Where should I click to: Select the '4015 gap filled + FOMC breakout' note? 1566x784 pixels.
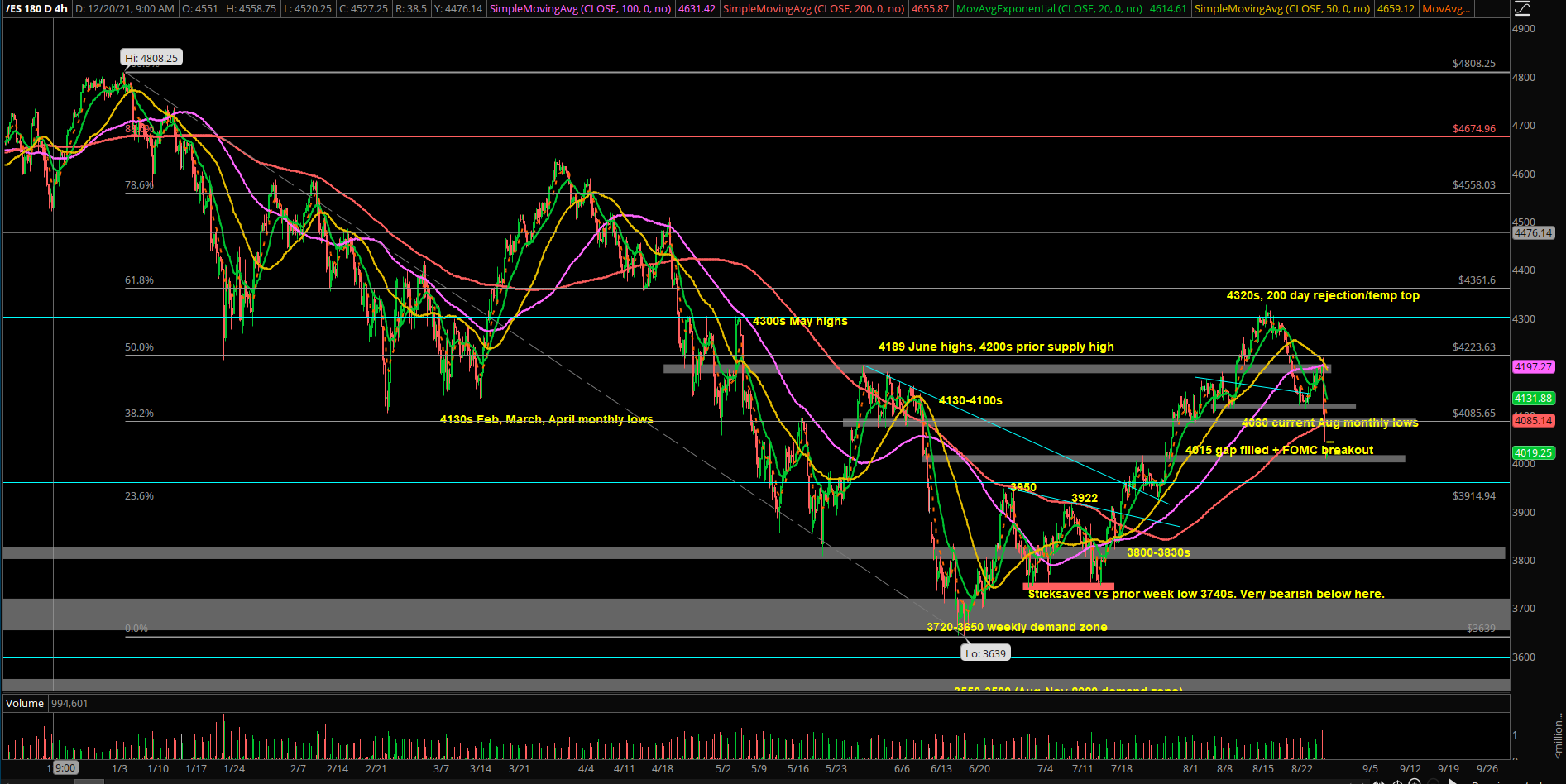click(1279, 450)
